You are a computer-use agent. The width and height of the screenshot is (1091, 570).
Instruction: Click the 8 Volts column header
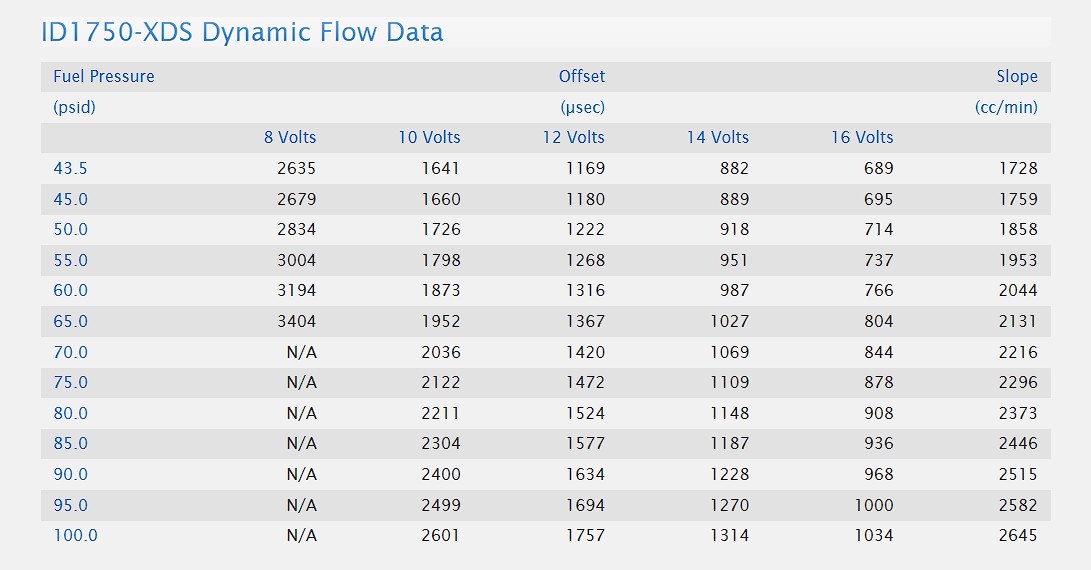click(x=290, y=137)
